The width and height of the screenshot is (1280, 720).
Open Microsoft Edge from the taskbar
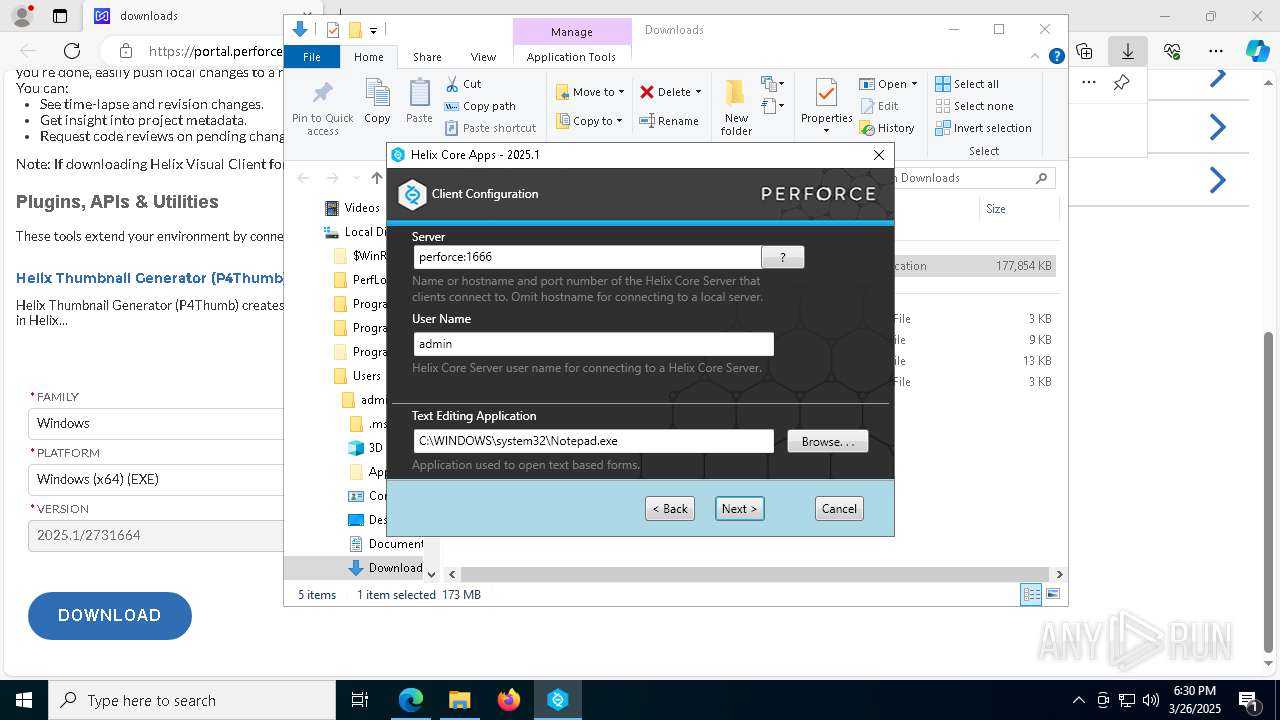[411, 700]
